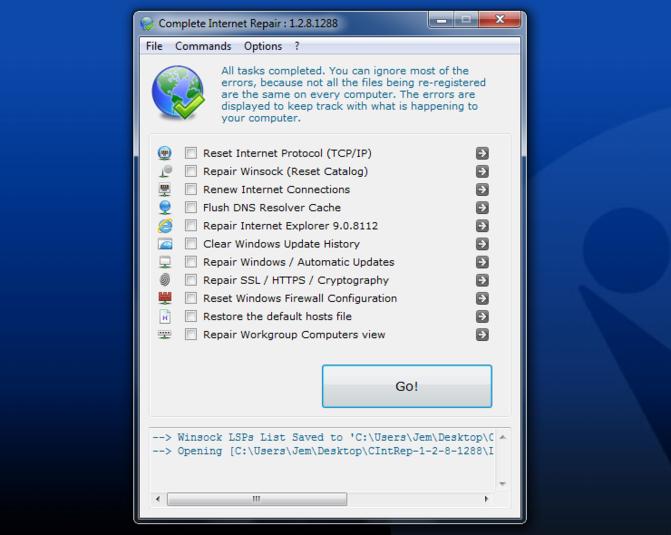This screenshot has width=671, height=535.
Task: Click the workgroup computers icon
Action: coord(165,334)
